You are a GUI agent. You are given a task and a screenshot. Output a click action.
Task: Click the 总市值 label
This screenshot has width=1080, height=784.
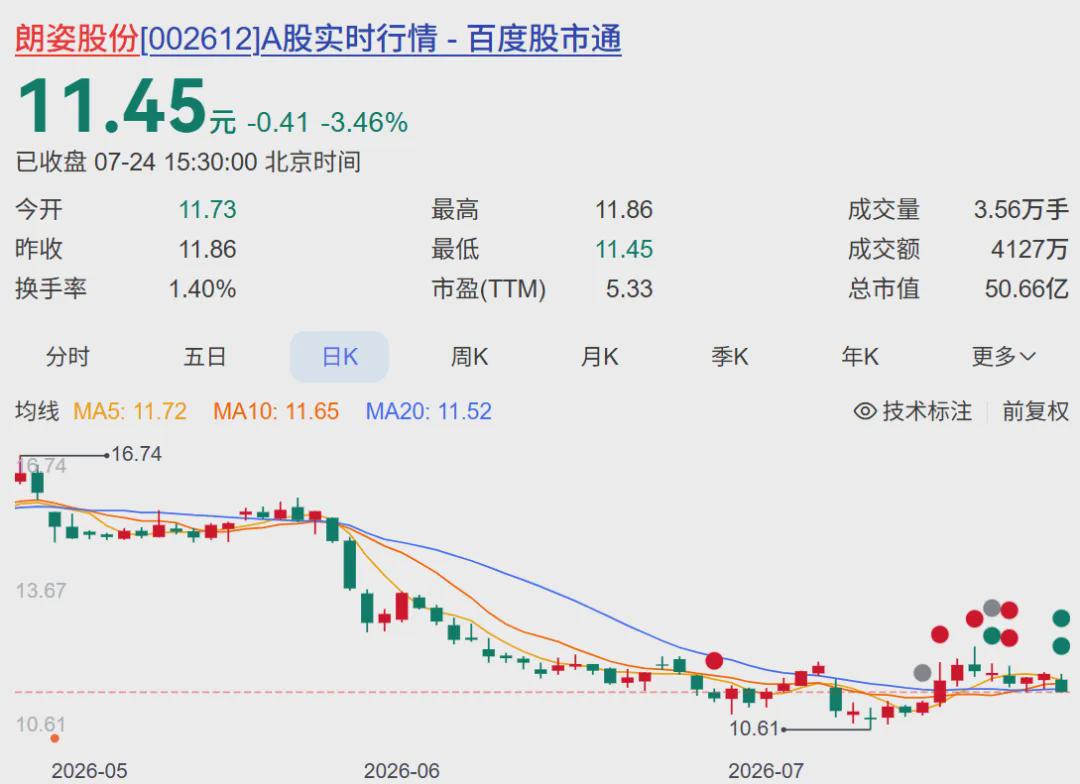click(x=884, y=289)
